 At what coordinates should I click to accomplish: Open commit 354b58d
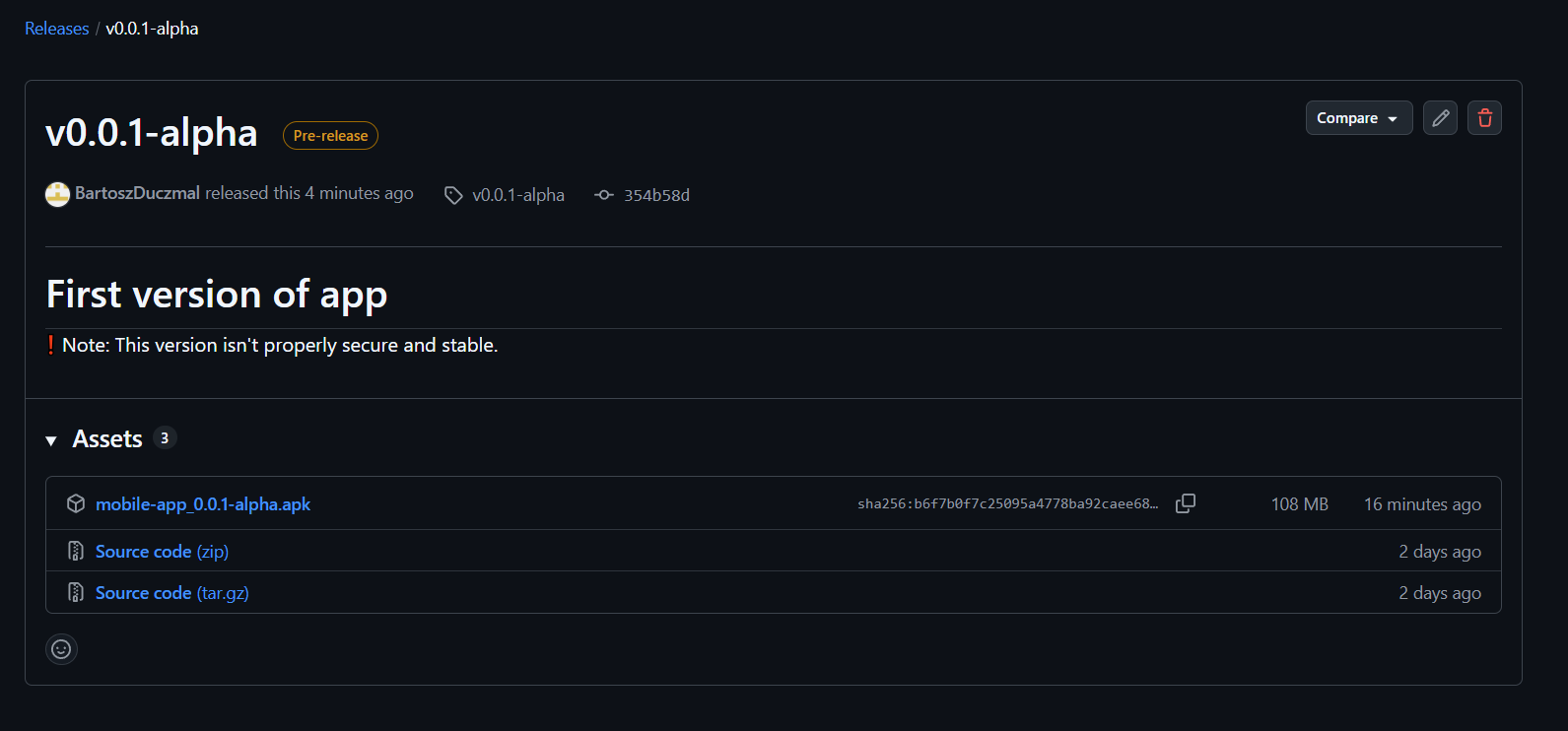coord(656,195)
